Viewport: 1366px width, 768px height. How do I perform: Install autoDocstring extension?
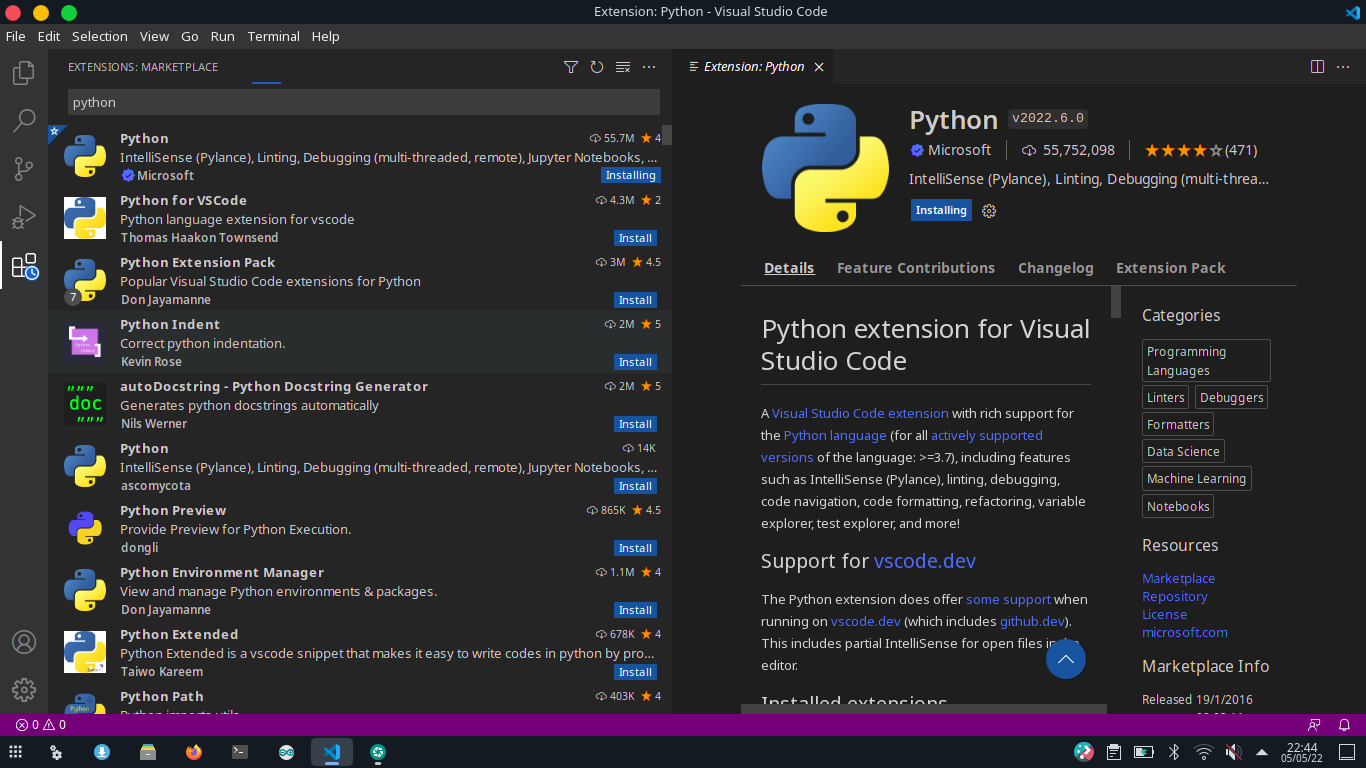(x=636, y=424)
